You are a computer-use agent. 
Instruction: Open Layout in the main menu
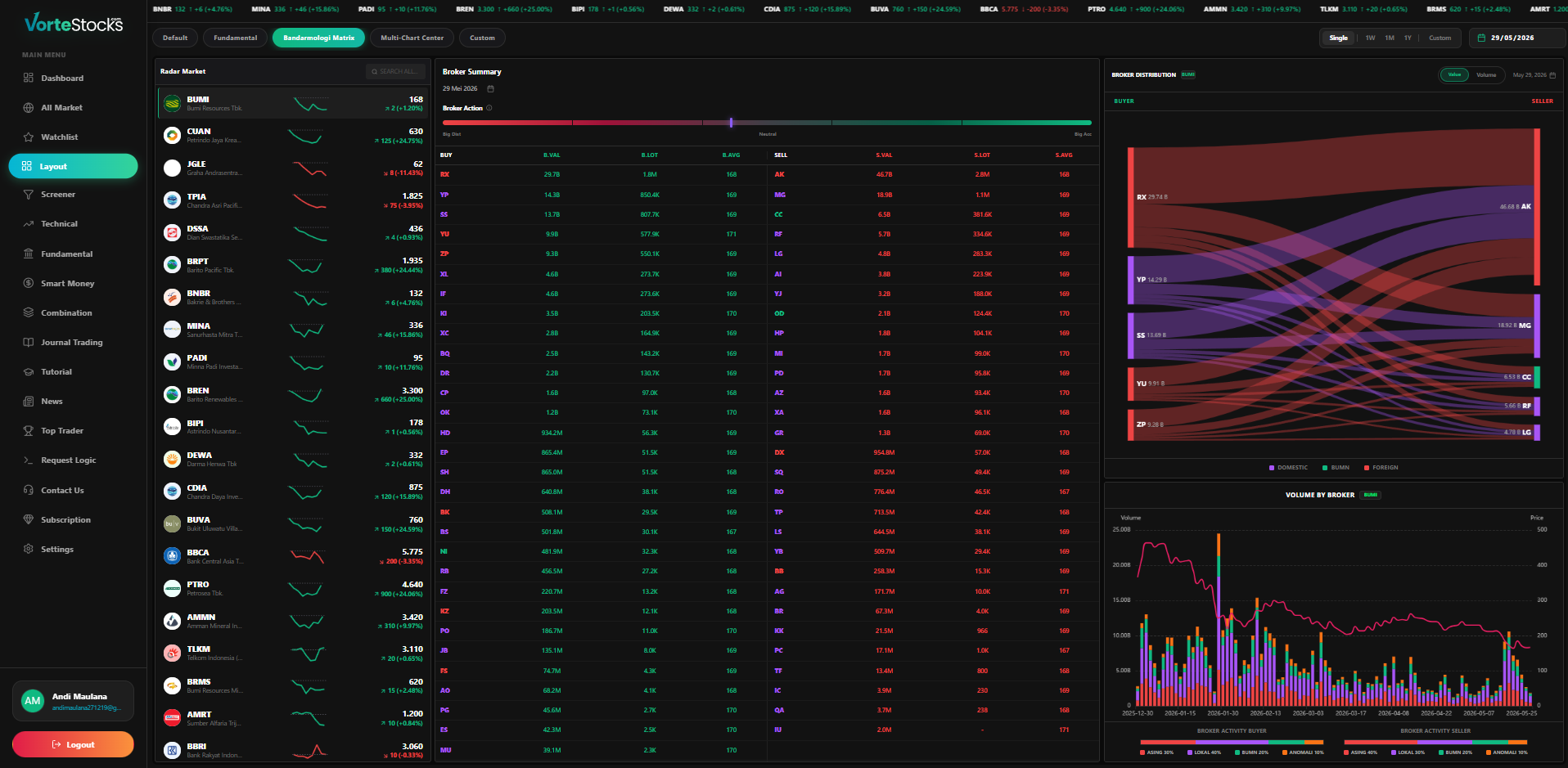pos(73,166)
